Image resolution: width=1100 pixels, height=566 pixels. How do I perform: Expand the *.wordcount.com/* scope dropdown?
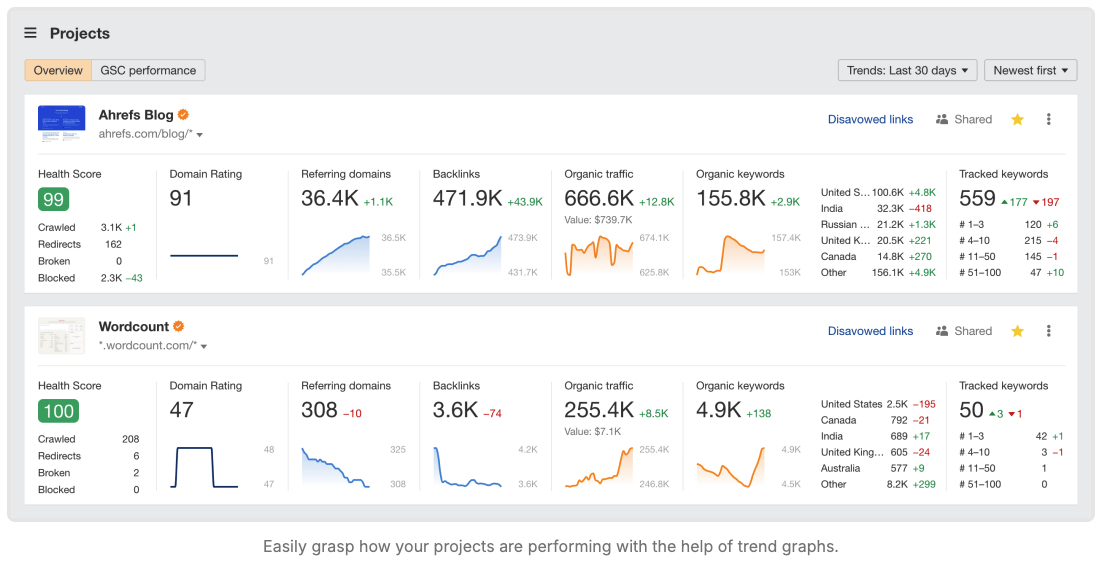[x=203, y=346]
